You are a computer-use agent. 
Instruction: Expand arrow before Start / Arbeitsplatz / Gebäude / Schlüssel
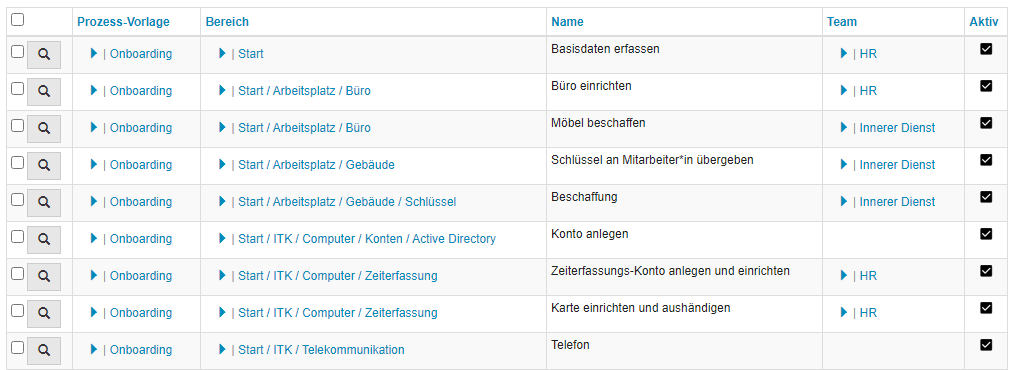click(x=223, y=202)
